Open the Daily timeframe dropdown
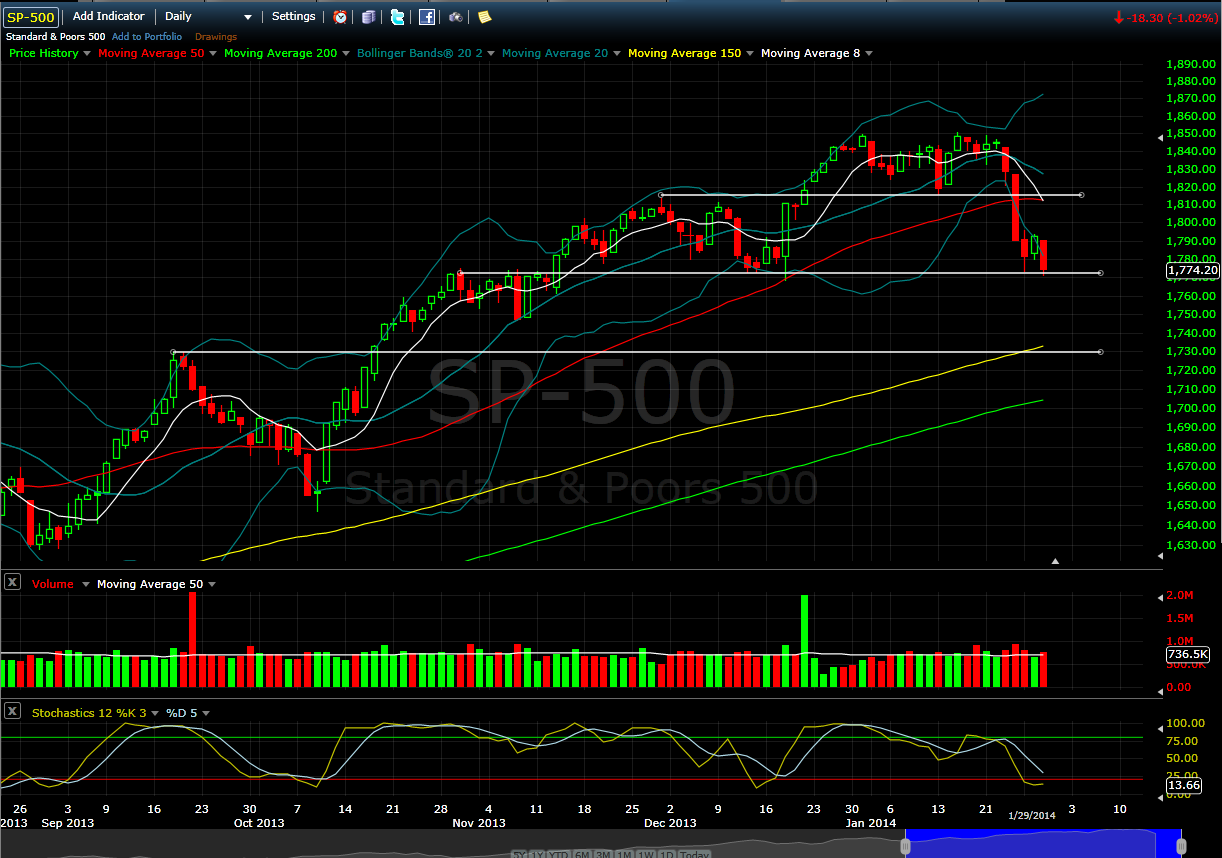1222x858 pixels. 209,17
